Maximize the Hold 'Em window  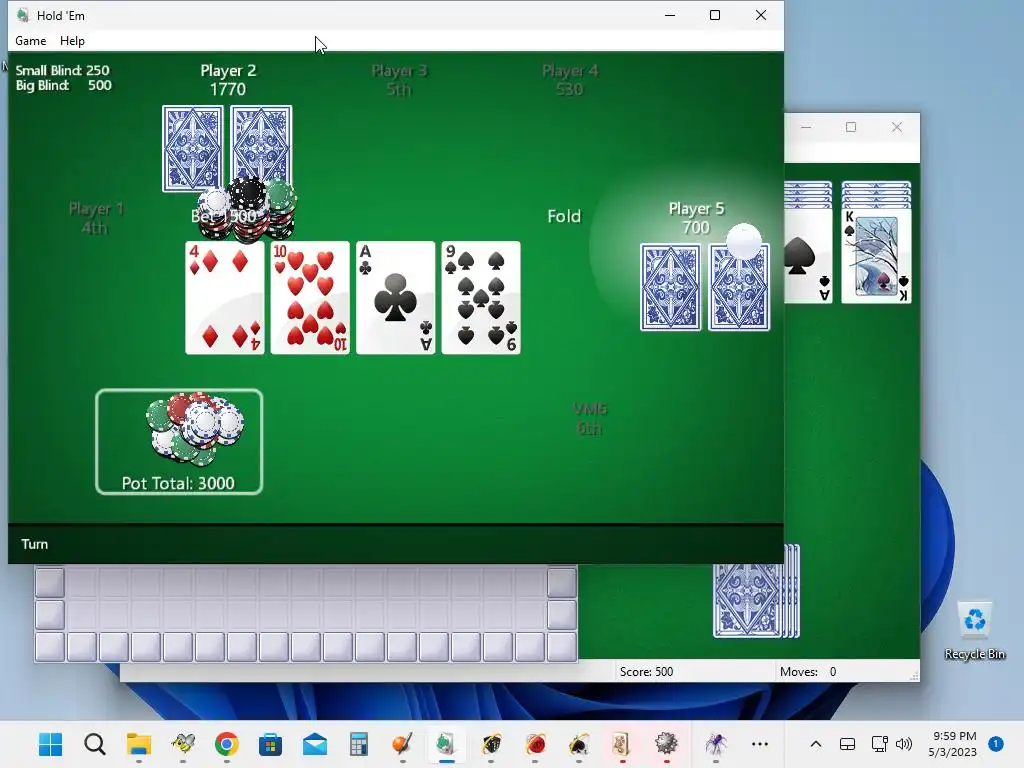click(715, 15)
